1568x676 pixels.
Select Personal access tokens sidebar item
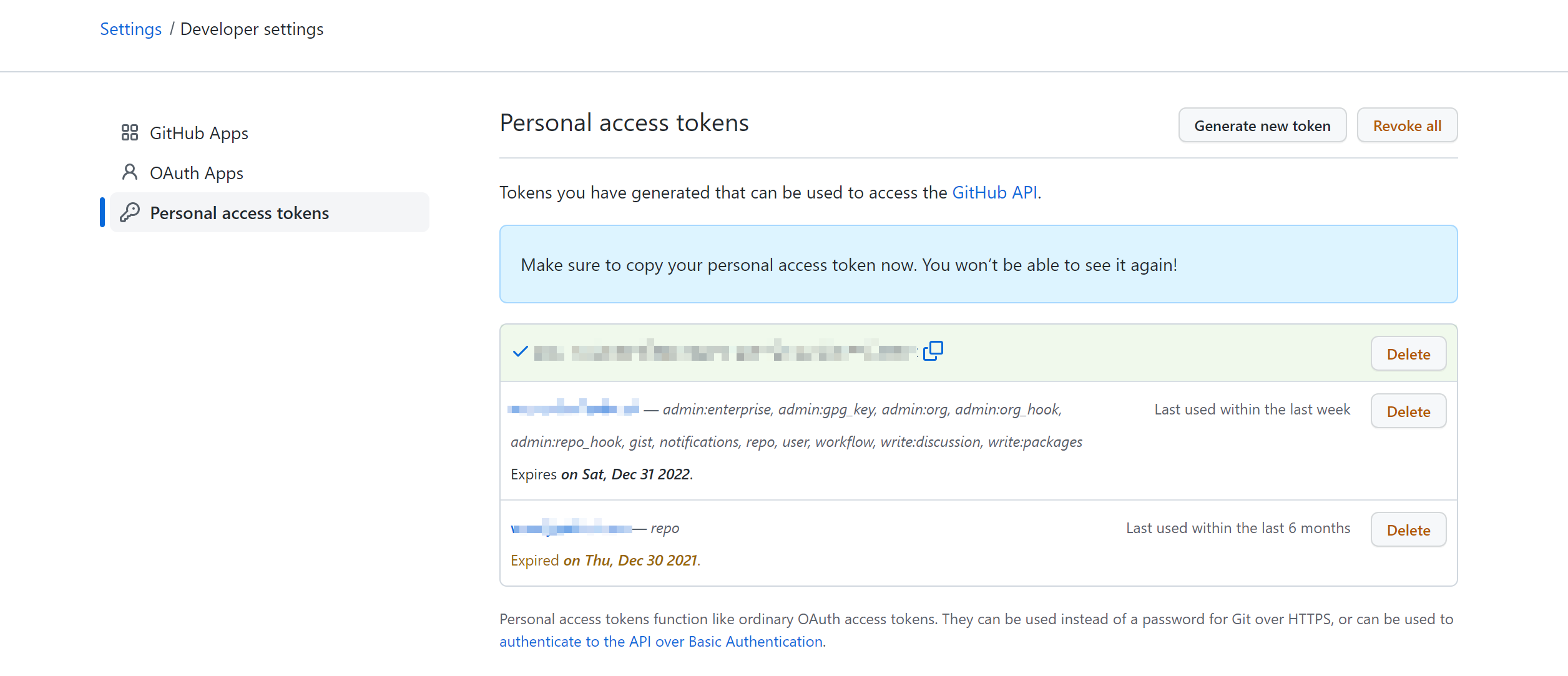pyautogui.click(x=270, y=213)
